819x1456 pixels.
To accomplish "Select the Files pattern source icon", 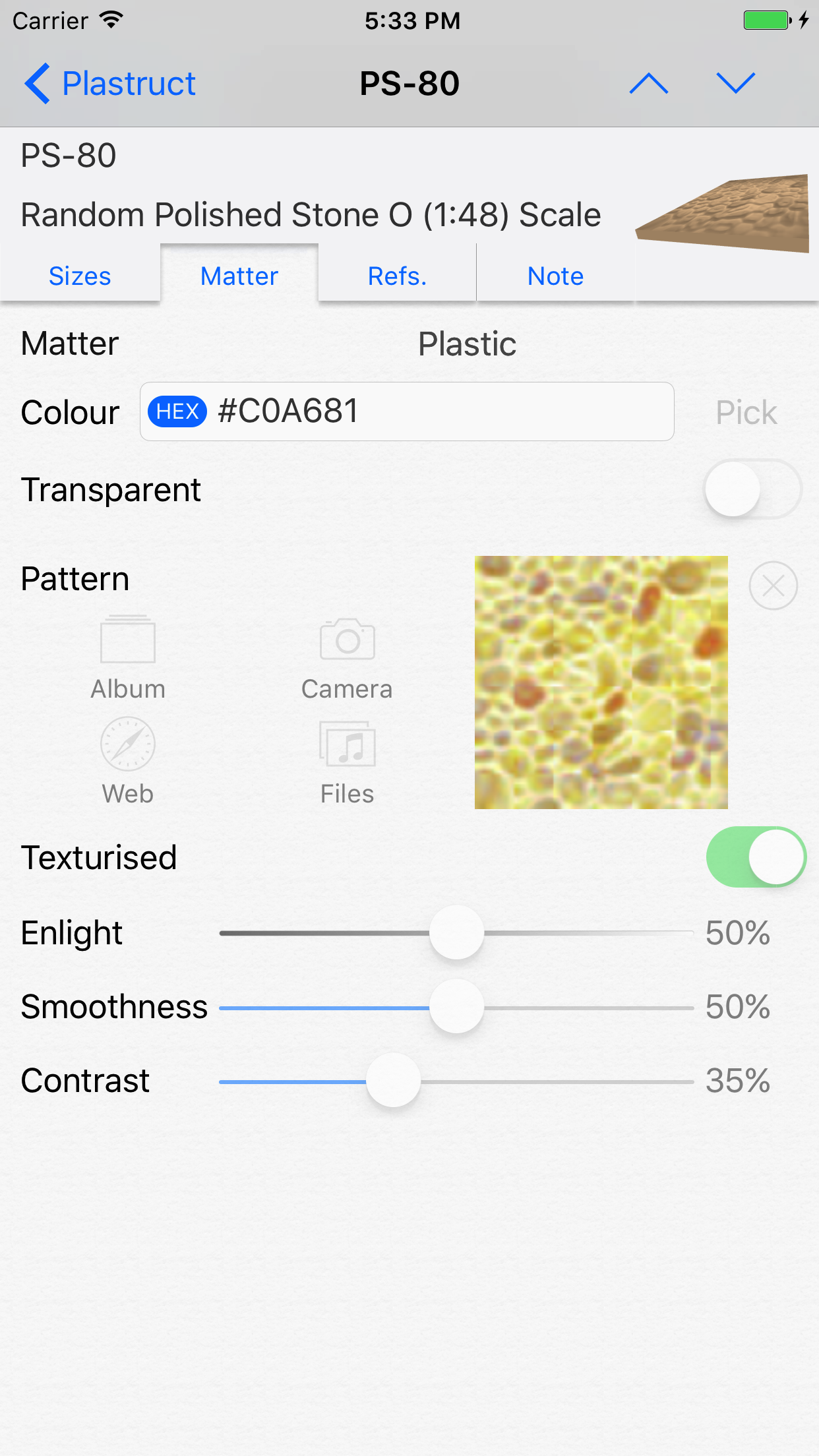I will coord(347,744).
